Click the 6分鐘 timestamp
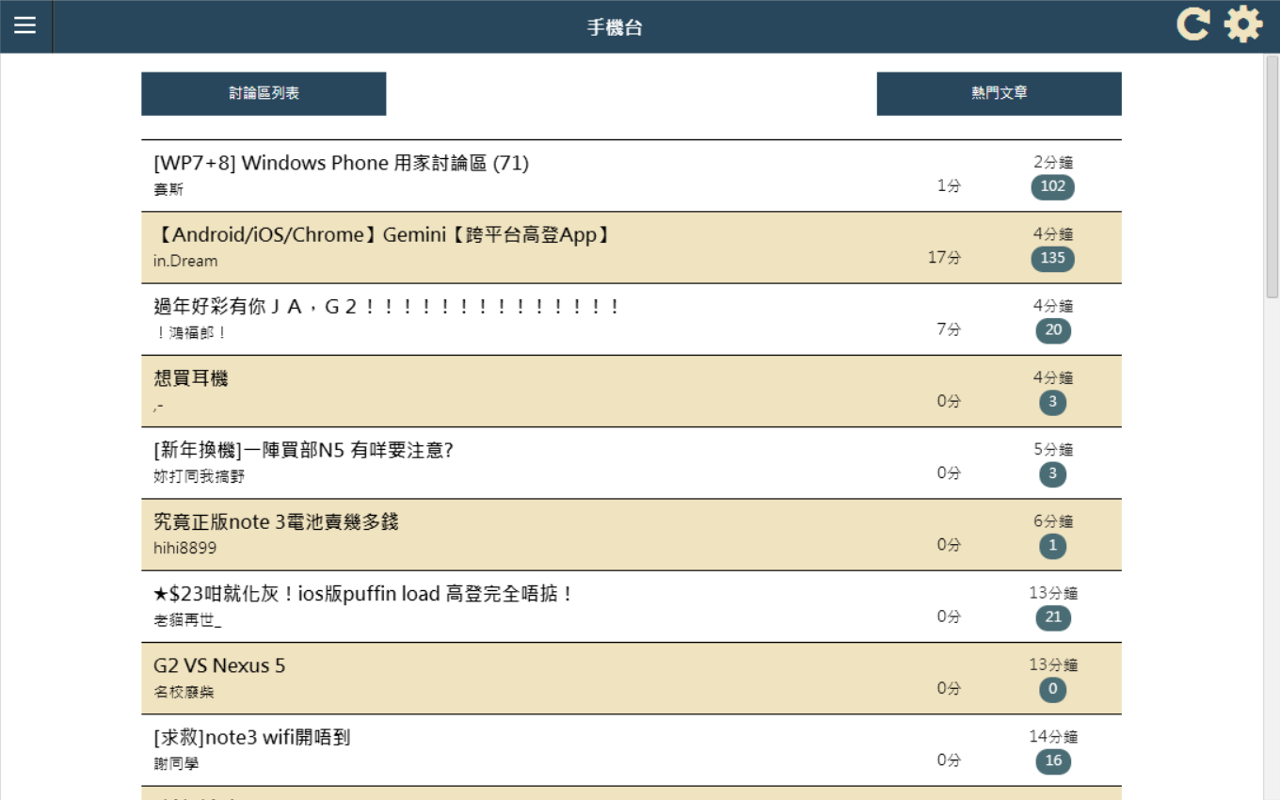This screenshot has width=1280, height=800. click(x=1053, y=522)
